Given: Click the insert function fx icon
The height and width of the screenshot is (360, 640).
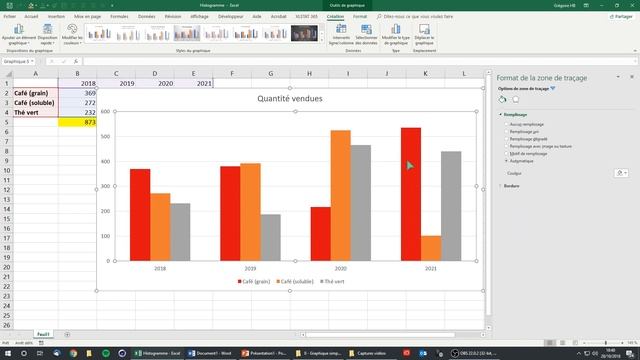Looking at the screenshot, I should 76,61.
